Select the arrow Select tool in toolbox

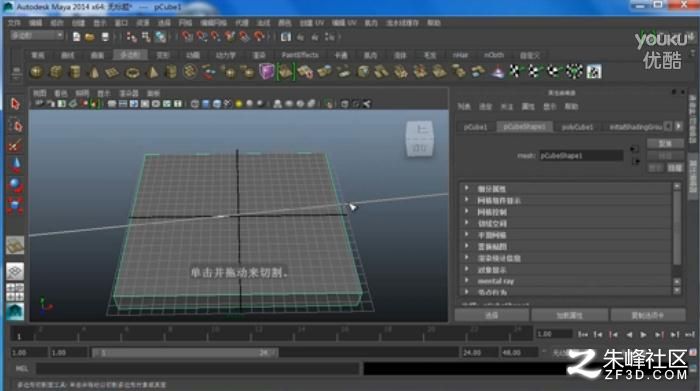tap(15, 104)
